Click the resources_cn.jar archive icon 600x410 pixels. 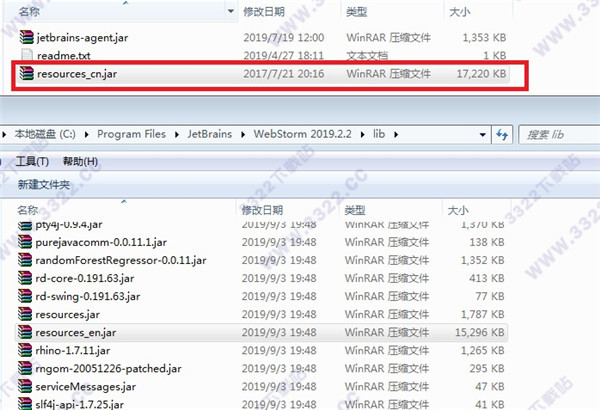26,73
